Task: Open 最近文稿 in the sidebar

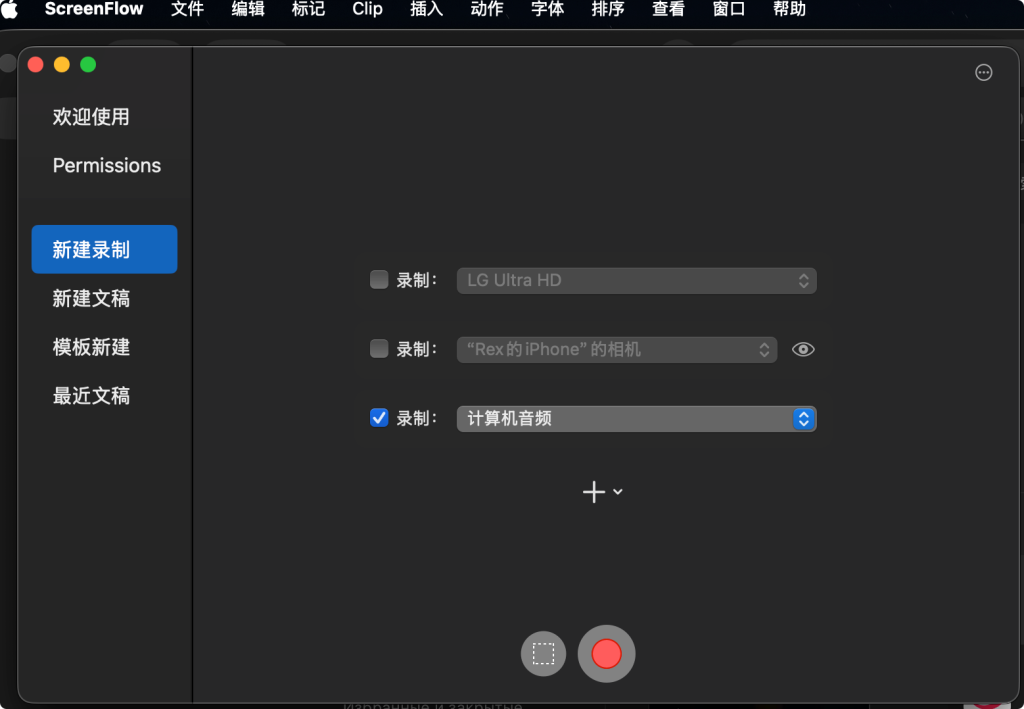Action: [91, 396]
